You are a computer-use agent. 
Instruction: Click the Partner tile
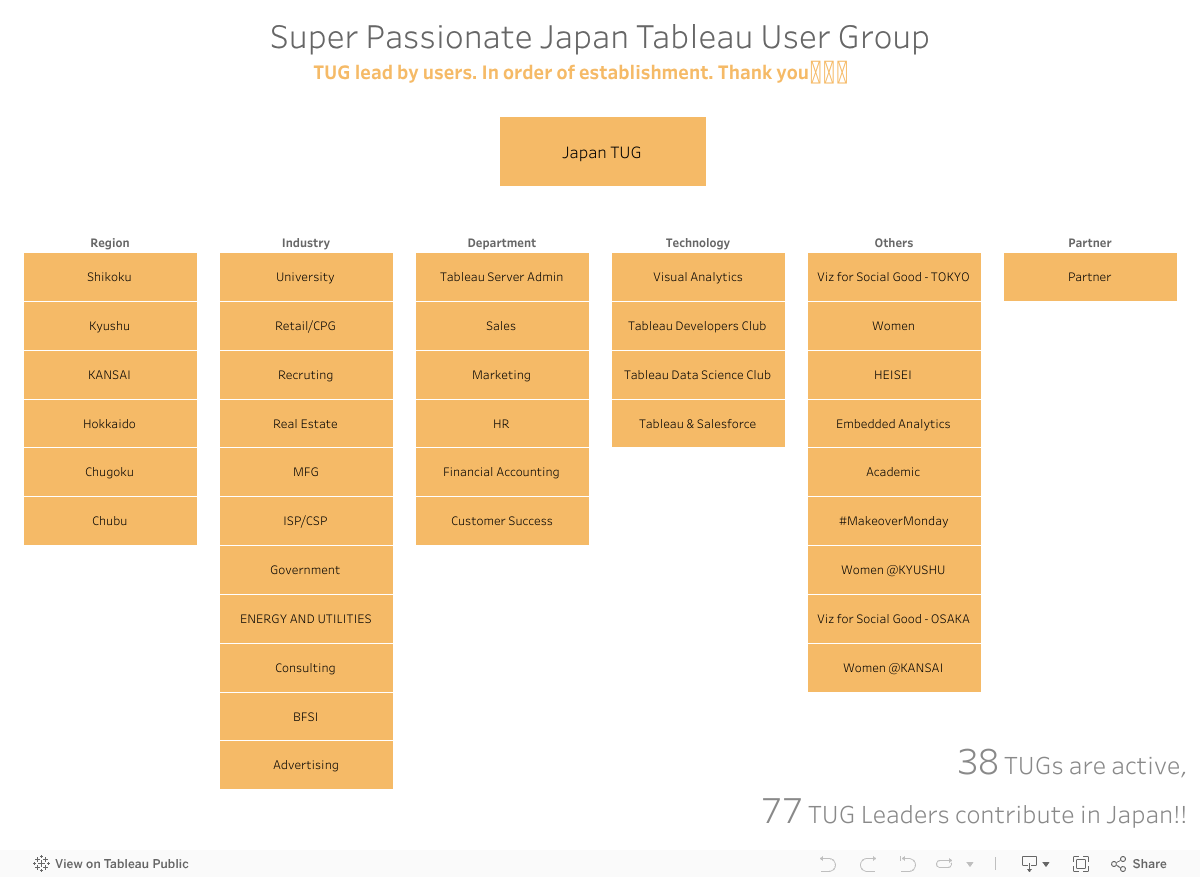click(x=1090, y=277)
